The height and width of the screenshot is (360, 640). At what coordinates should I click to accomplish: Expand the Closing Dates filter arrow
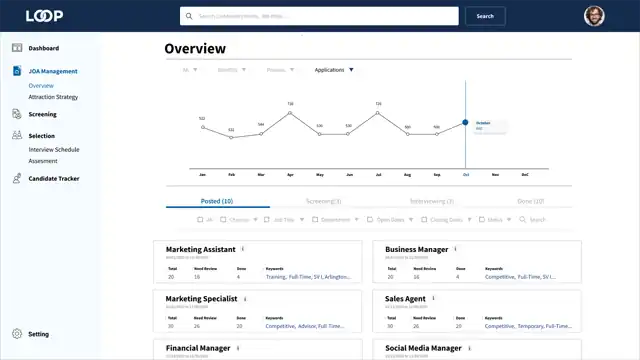pos(469,220)
